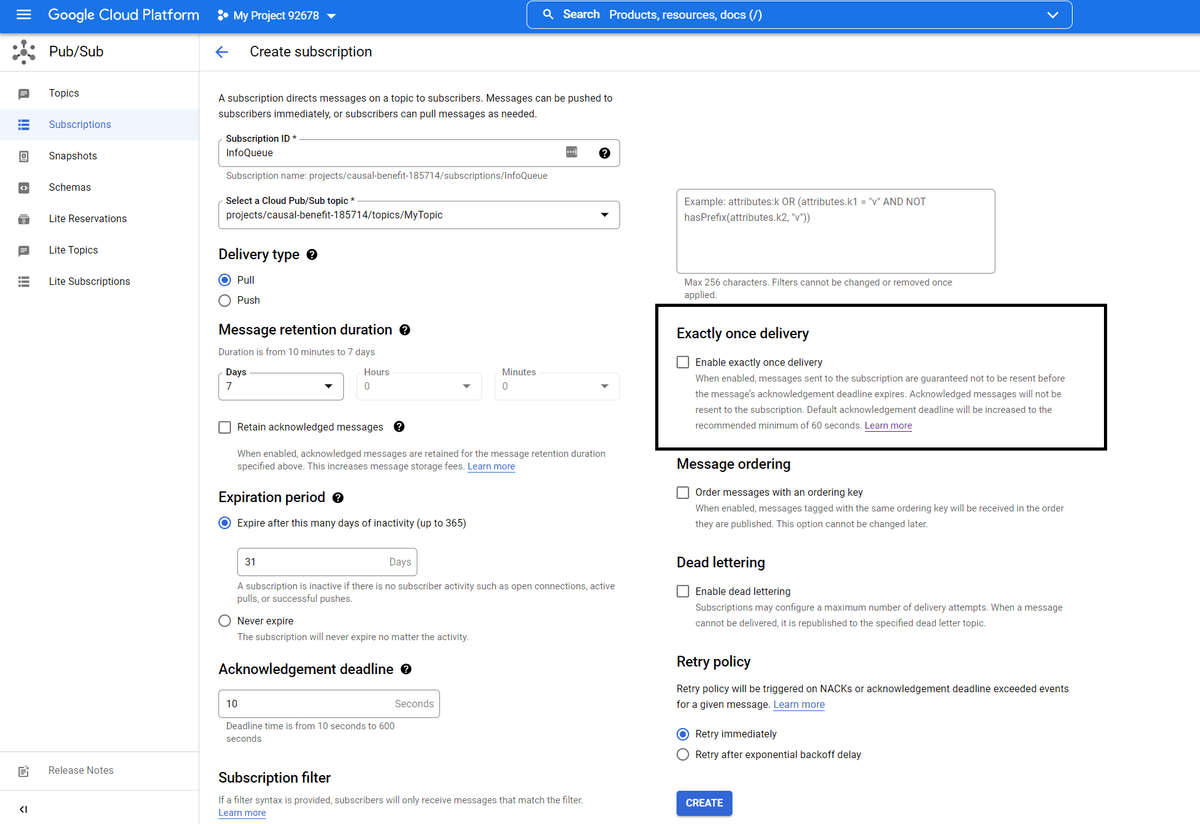Enable Retain acknowledged messages checkbox

click(224, 428)
